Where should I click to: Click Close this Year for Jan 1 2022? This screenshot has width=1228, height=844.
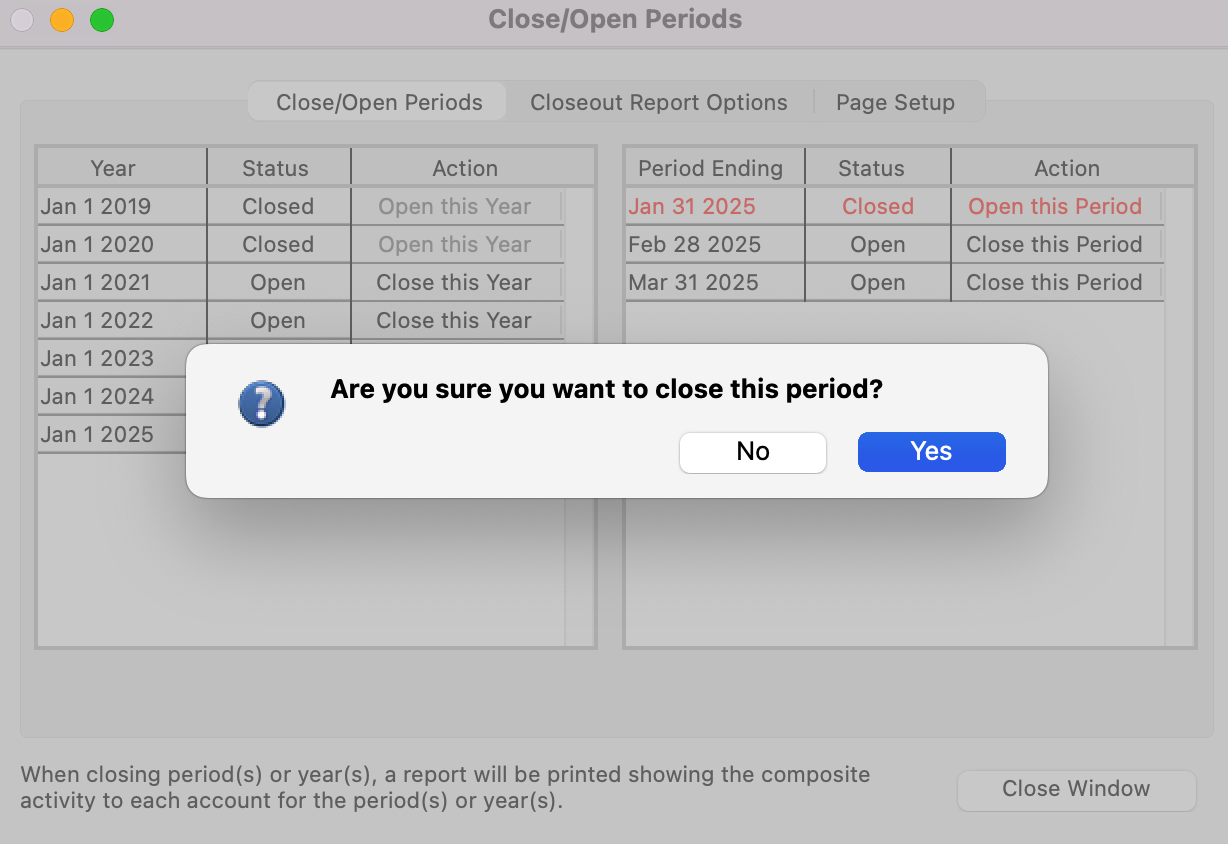pyautogui.click(x=454, y=321)
